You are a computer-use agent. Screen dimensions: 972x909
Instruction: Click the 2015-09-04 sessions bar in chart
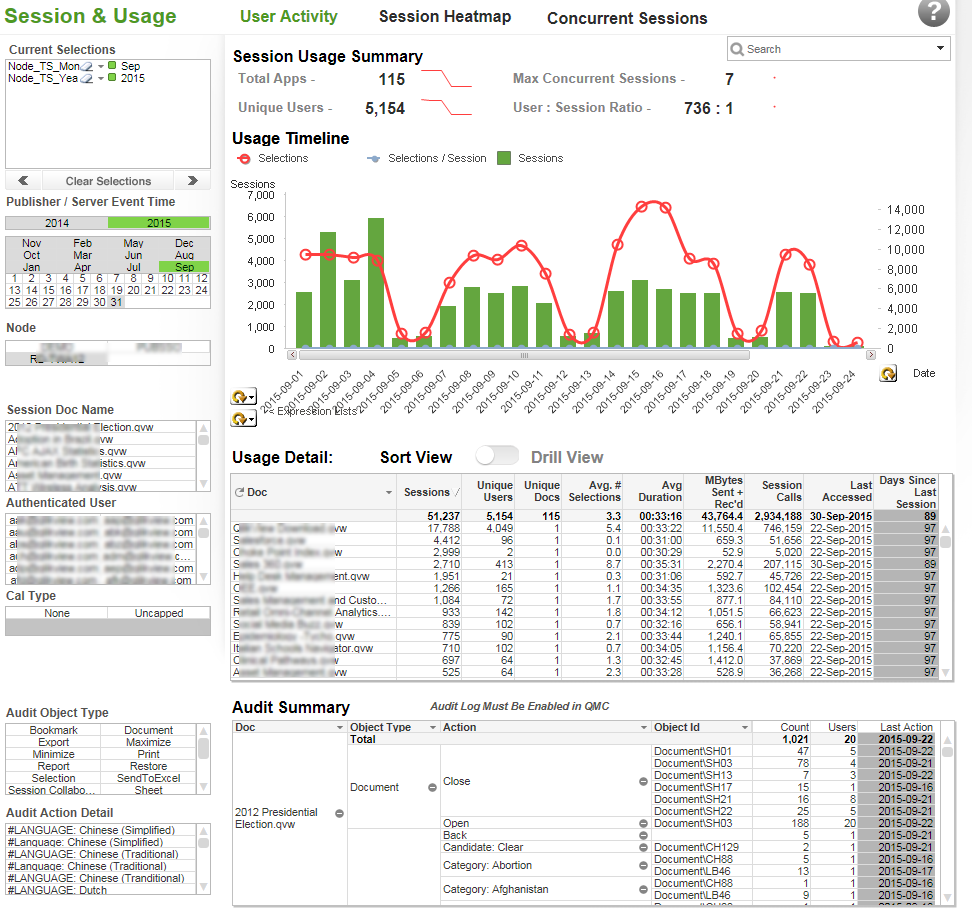coord(376,283)
